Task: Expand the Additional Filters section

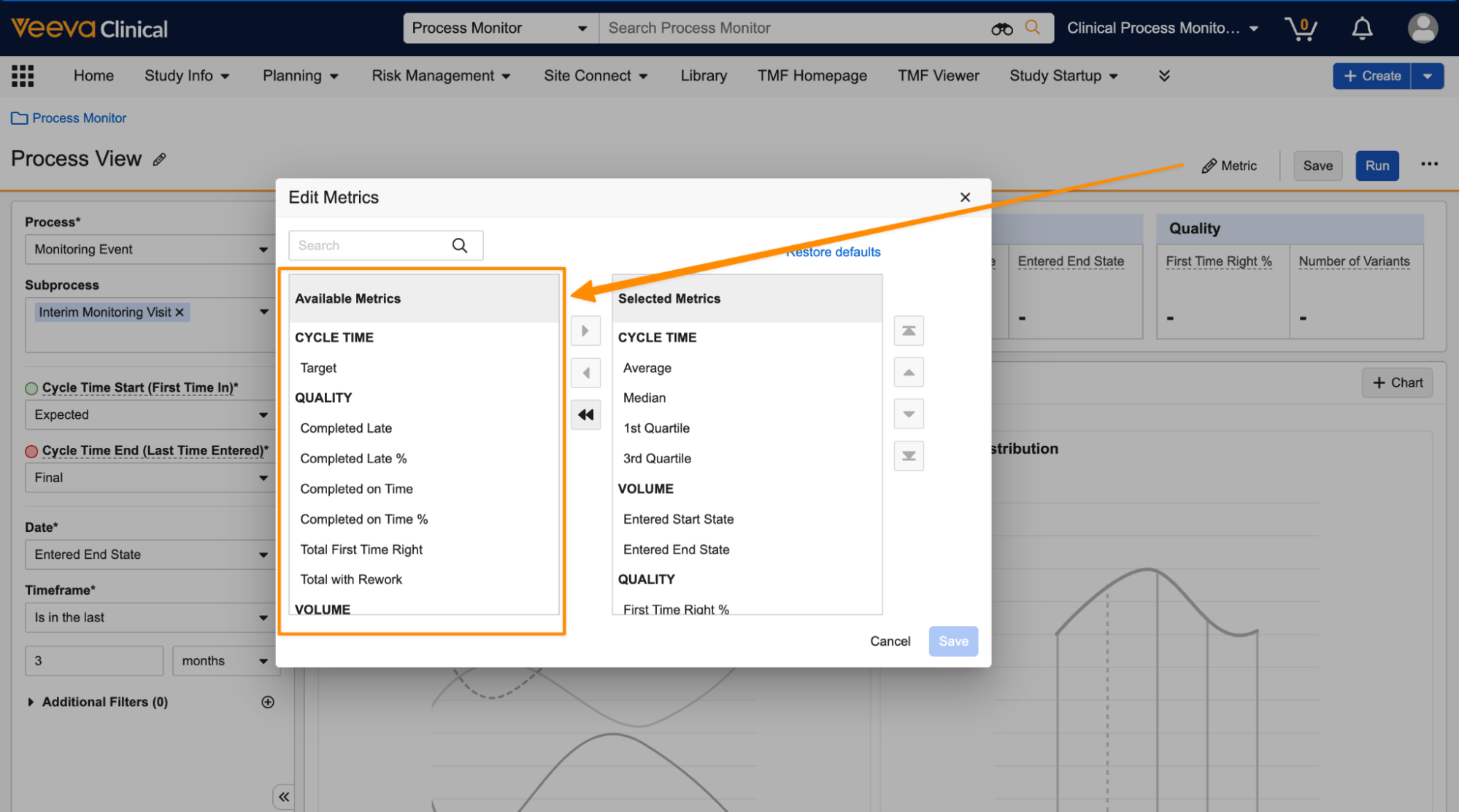Action: point(31,702)
